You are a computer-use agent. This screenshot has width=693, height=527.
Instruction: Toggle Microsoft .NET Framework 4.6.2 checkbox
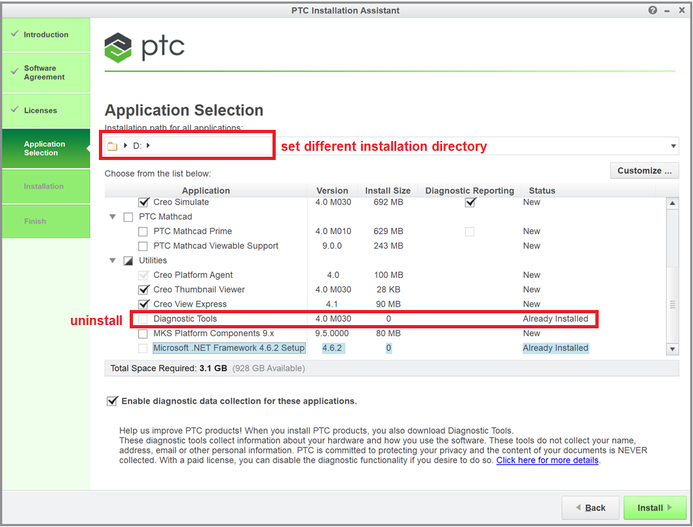click(143, 348)
